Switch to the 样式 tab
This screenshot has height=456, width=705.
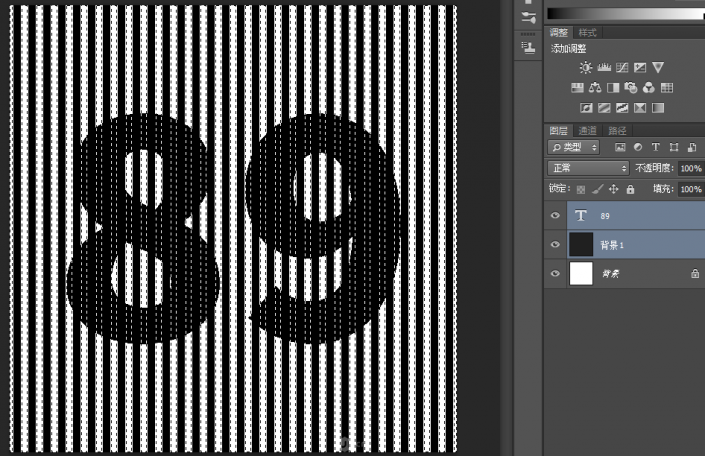(x=588, y=33)
